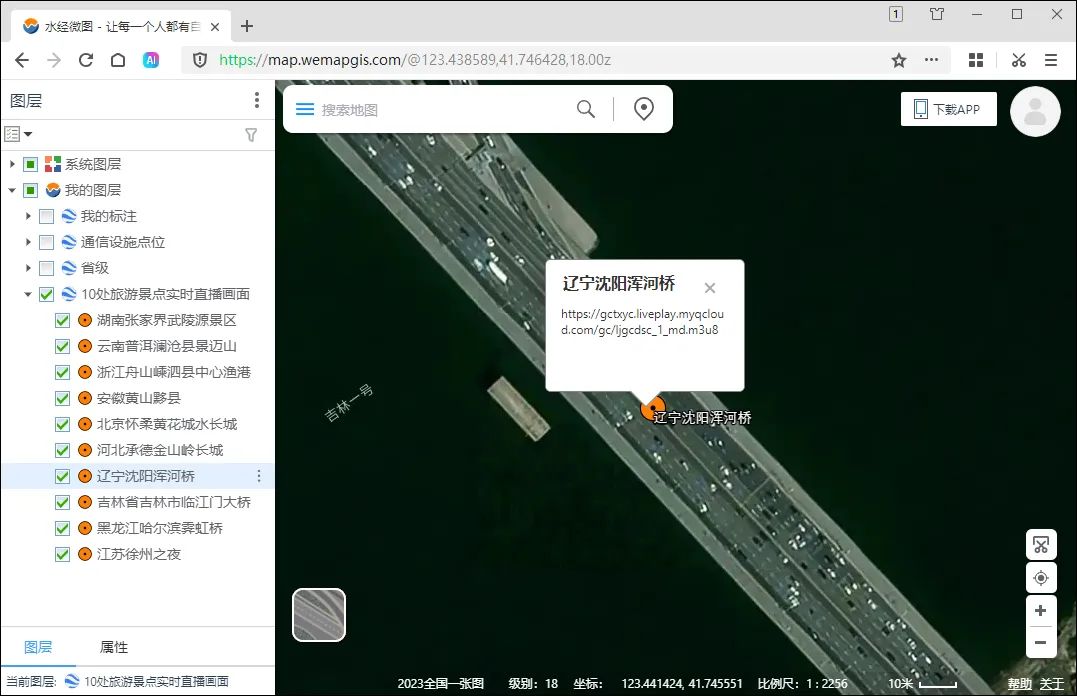This screenshot has height=696, width=1077.
Task: Click the magnifier search icon
Action: (x=586, y=109)
